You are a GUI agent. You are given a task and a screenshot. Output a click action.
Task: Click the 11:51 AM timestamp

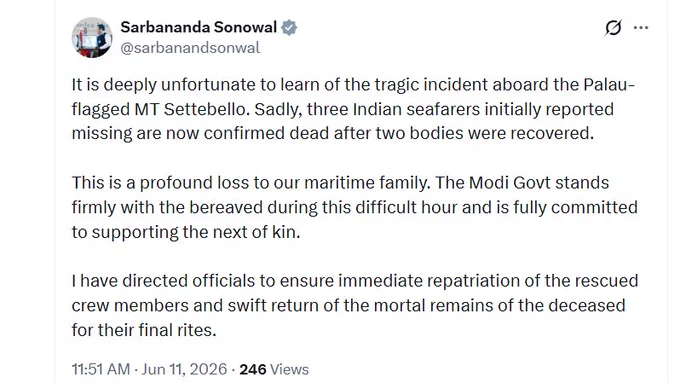101,370
